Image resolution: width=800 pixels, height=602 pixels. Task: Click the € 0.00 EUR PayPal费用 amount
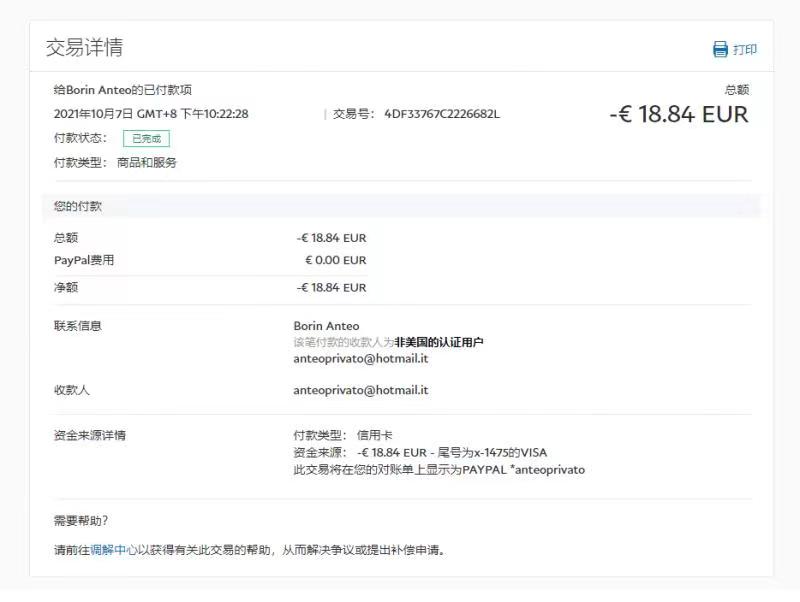[336, 260]
